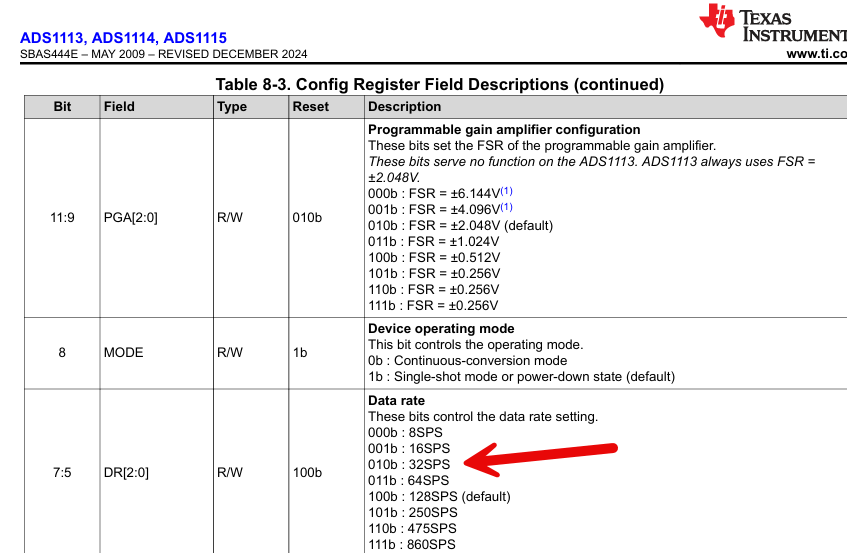Open footnote (1) link after ±6.144V
The width and height of the screenshot is (847, 553).
point(506,191)
